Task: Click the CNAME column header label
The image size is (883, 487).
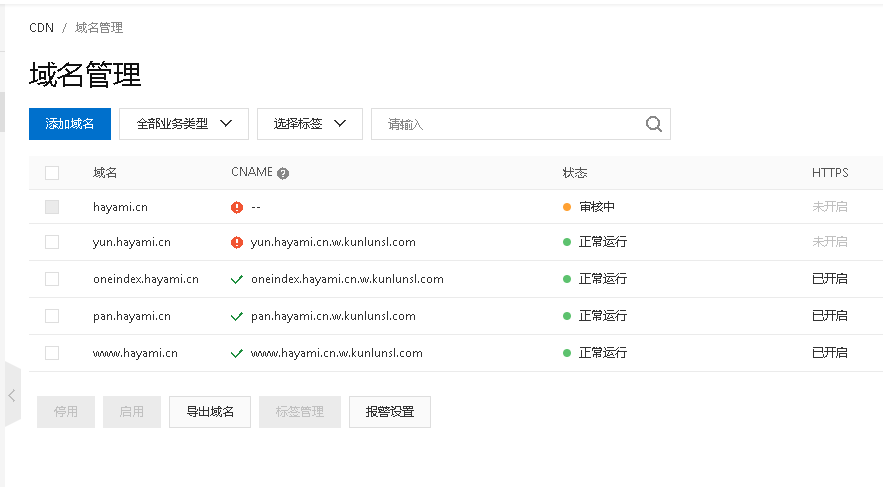Action: (252, 172)
